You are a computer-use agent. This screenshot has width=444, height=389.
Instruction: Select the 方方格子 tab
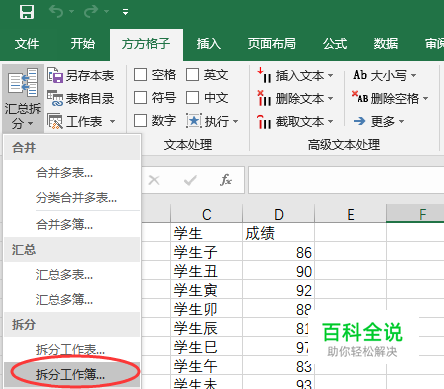point(146,44)
